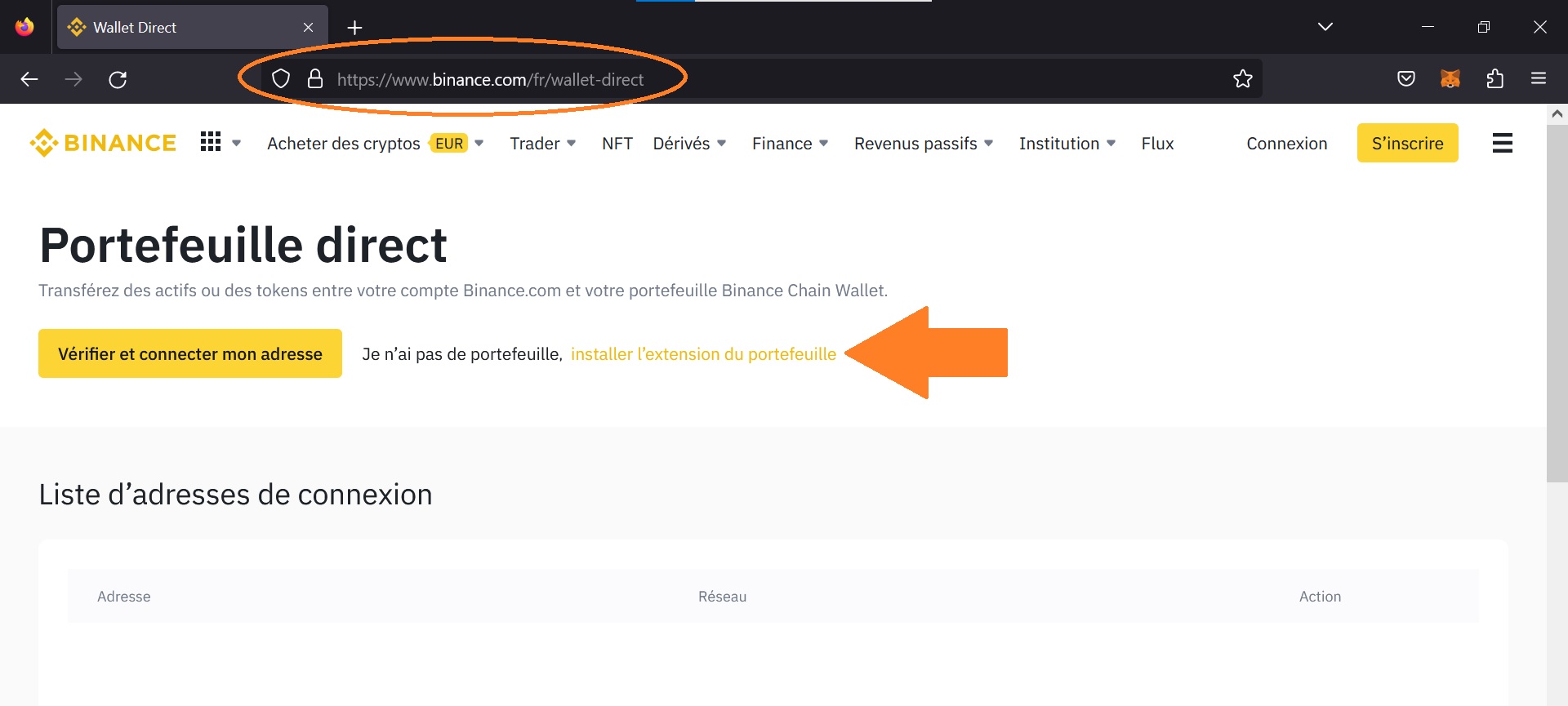Viewport: 1568px width, 706px height.
Task: Open the Dérivés menu
Action: [681, 144]
